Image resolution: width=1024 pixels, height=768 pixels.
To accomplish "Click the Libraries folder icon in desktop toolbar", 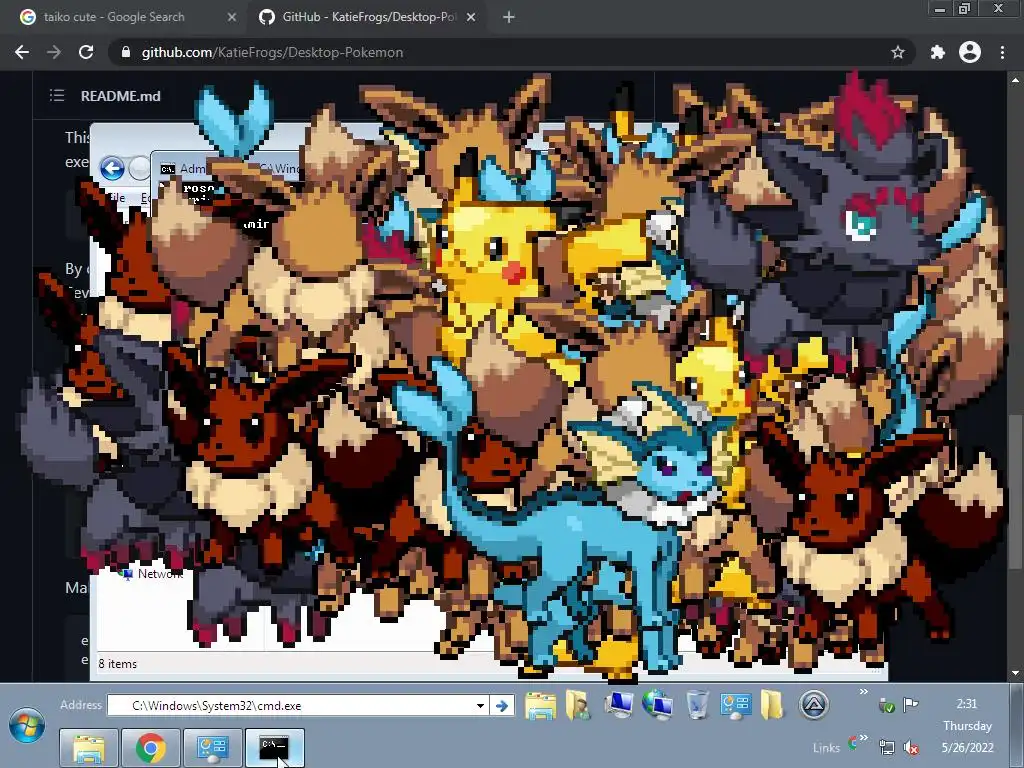I will click(x=541, y=706).
